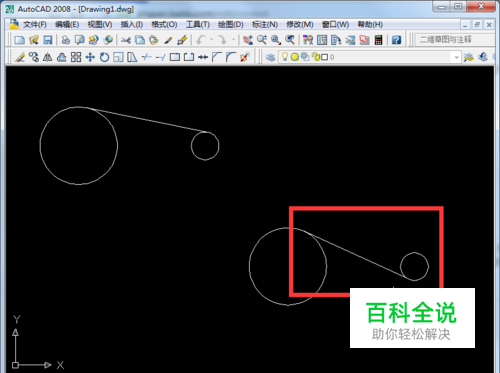Select the Chamfer tool
This screenshot has height=373, width=500.
pos(217,57)
